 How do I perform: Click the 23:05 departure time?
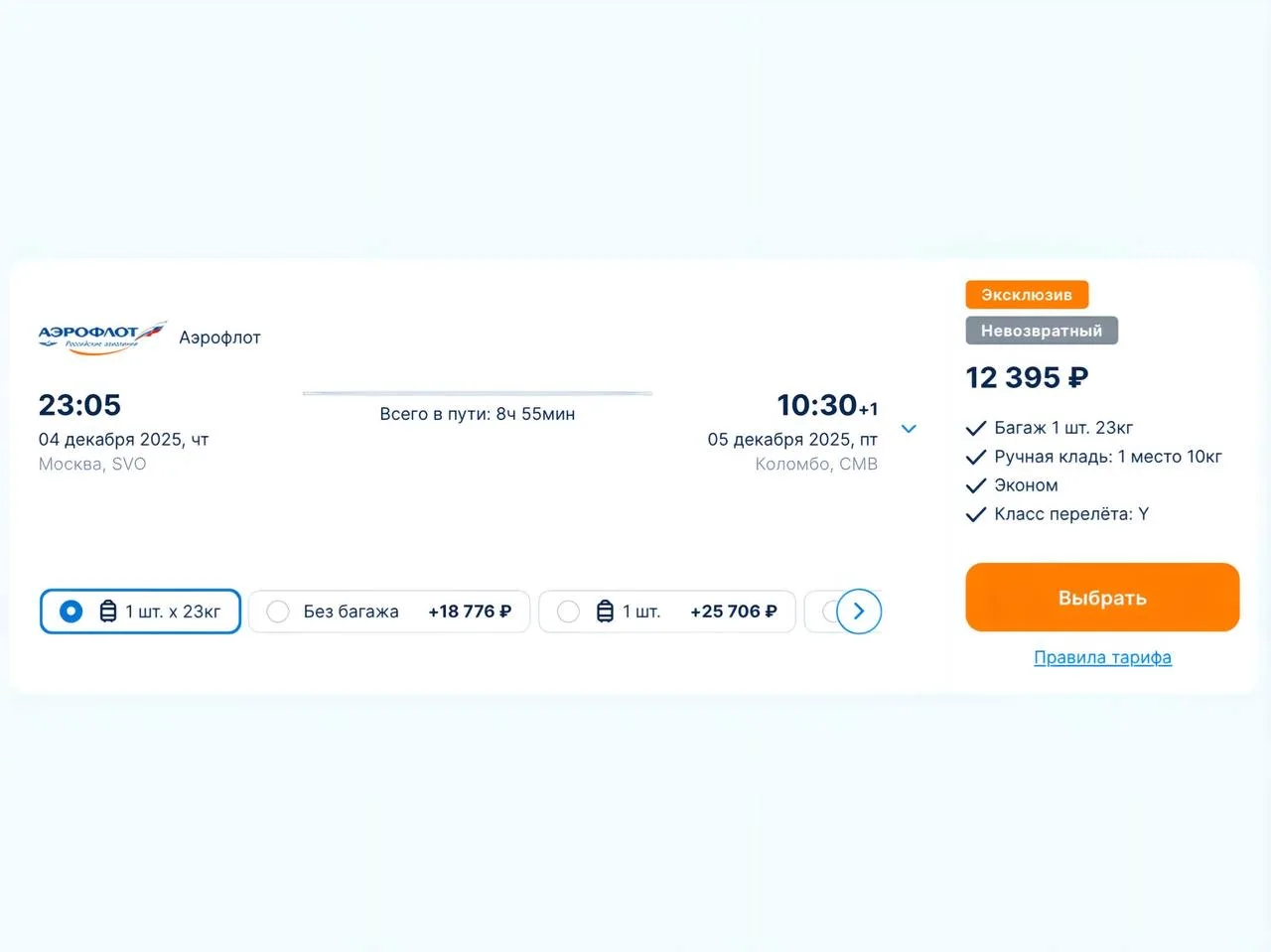click(79, 405)
